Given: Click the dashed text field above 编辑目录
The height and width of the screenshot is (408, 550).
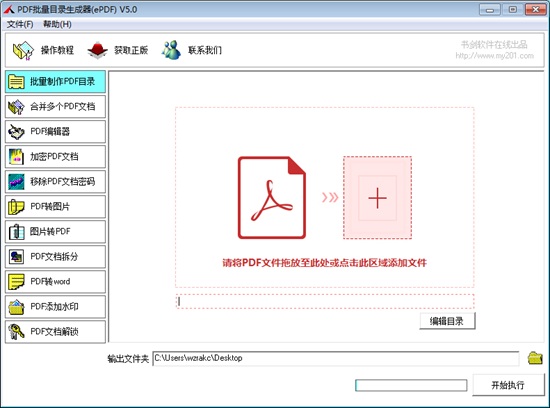Looking at the screenshot, I should 325,302.
